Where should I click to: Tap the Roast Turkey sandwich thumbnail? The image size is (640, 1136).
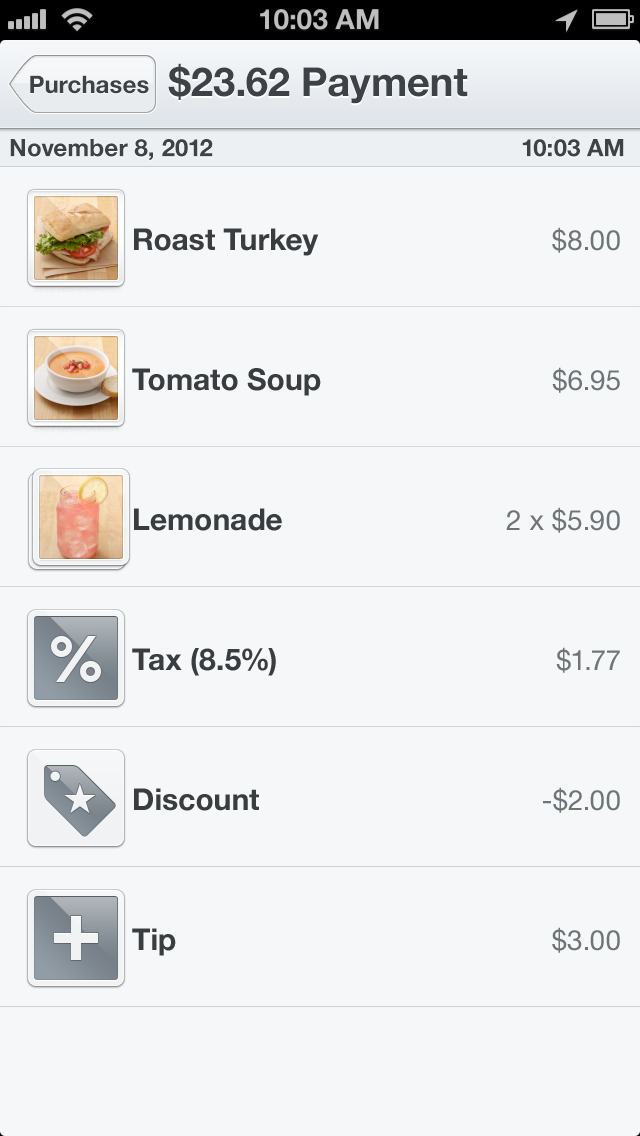[x=76, y=238]
